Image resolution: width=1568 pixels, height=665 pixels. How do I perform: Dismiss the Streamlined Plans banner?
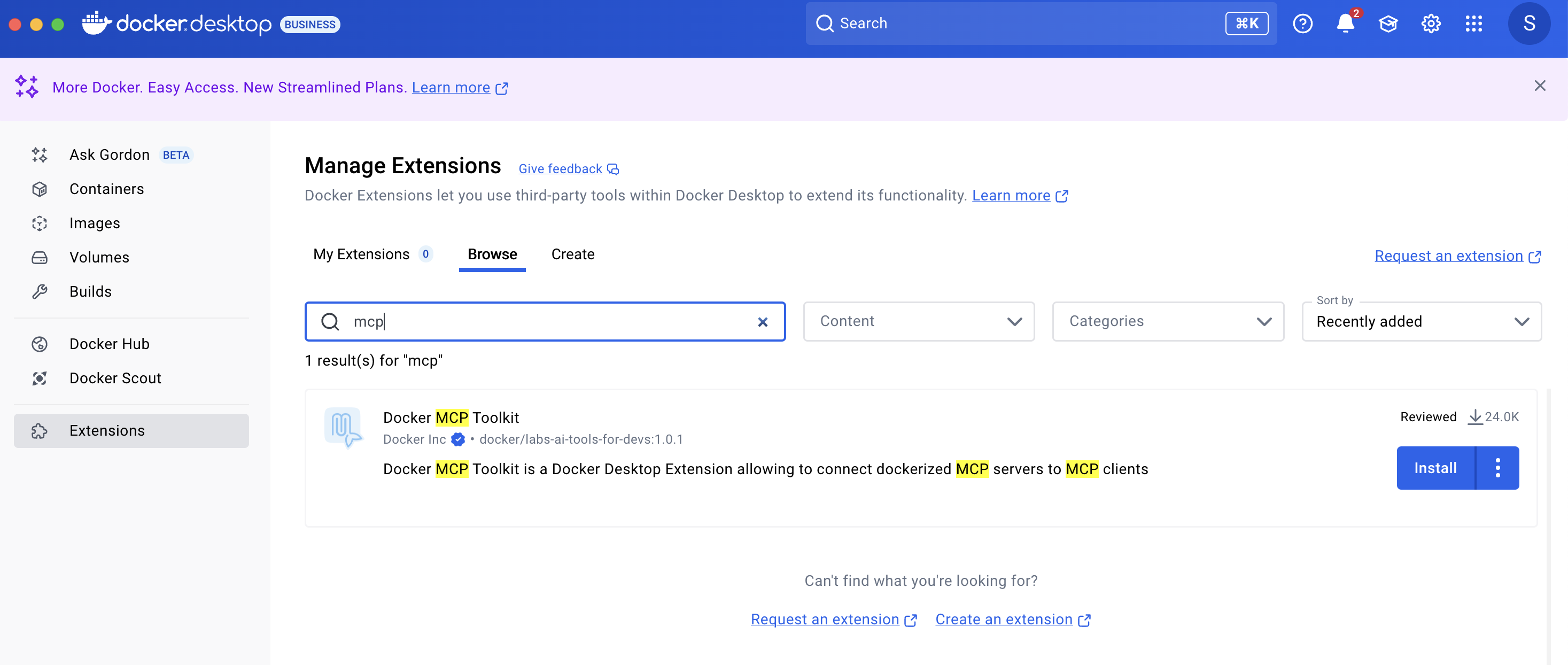pyautogui.click(x=1540, y=86)
